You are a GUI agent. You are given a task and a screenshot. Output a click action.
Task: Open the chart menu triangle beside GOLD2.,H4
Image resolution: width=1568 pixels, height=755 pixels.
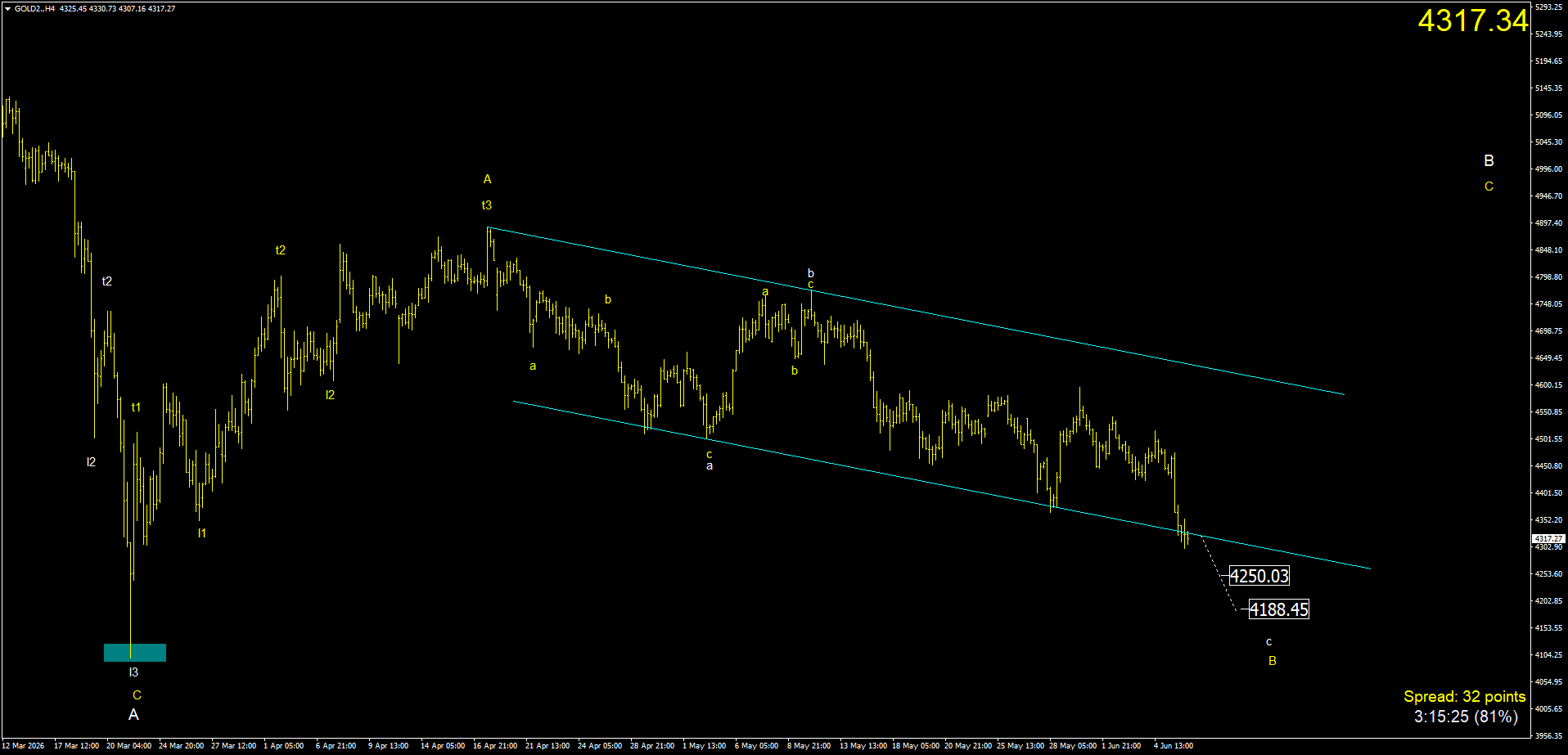7,9
